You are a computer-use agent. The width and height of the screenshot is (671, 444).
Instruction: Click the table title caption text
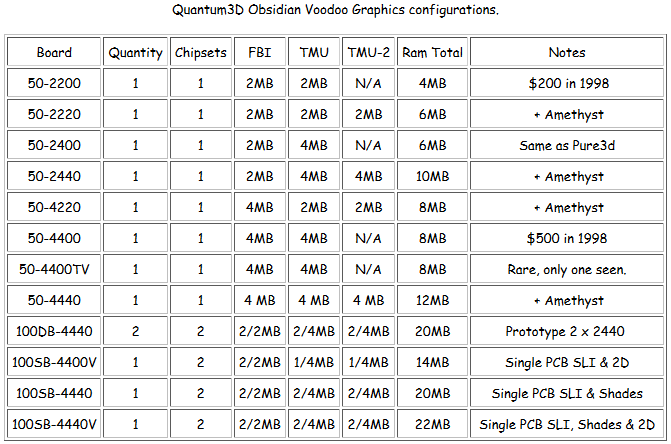click(336, 9)
